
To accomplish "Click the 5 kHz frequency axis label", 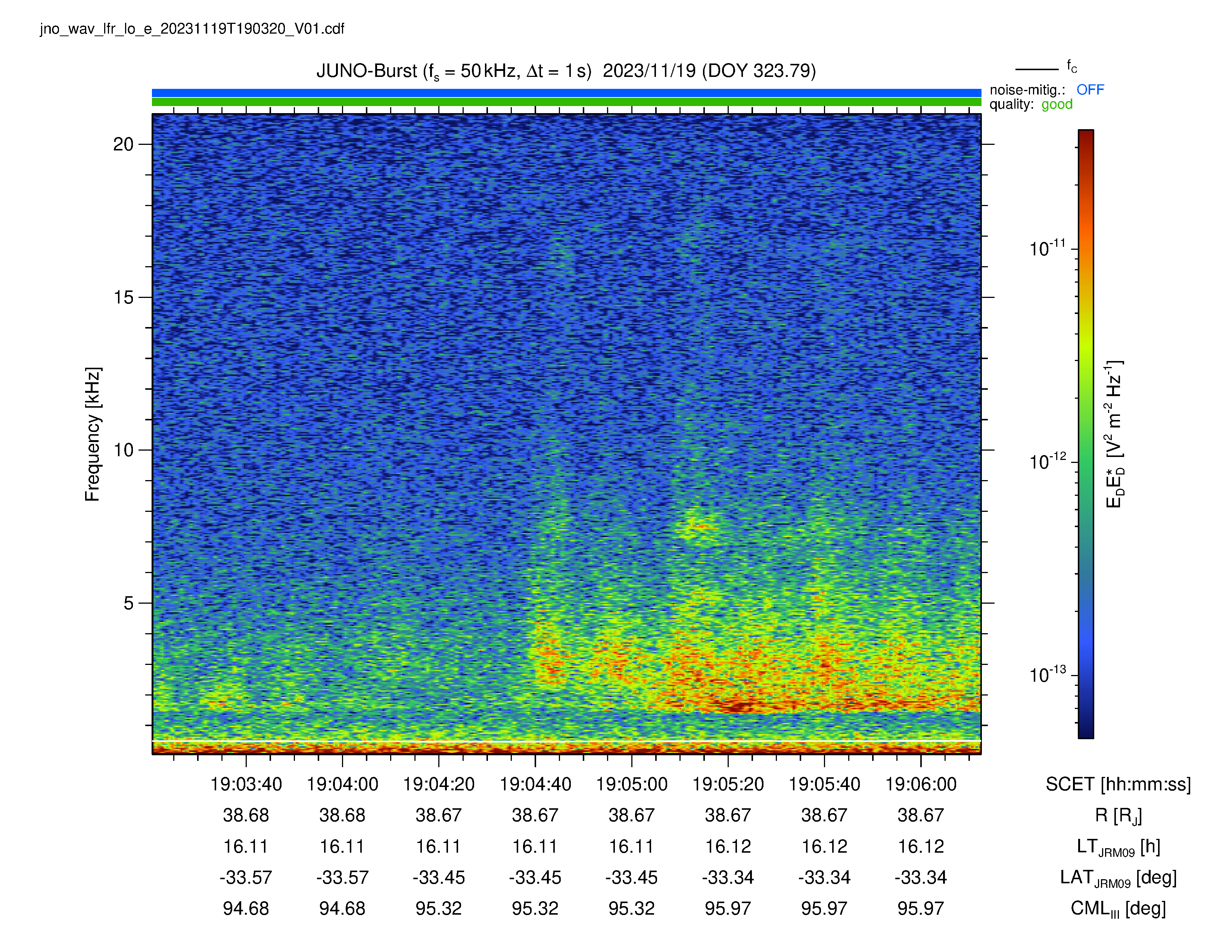I will (x=129, y=603).
